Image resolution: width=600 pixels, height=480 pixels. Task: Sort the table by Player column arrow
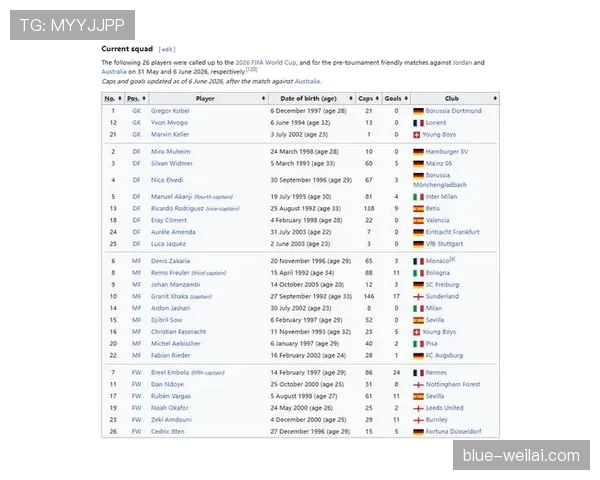(x=263, y=98)
